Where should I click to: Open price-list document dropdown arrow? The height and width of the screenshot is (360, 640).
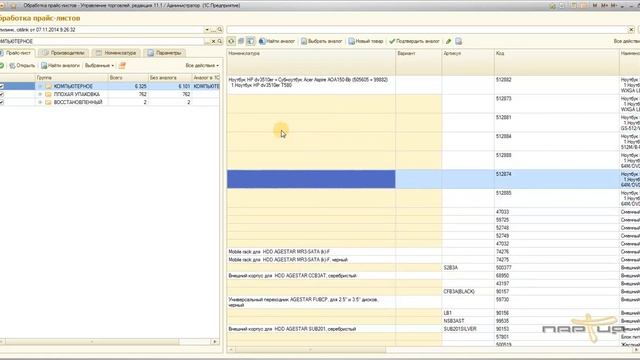click(x=207, y=30)
